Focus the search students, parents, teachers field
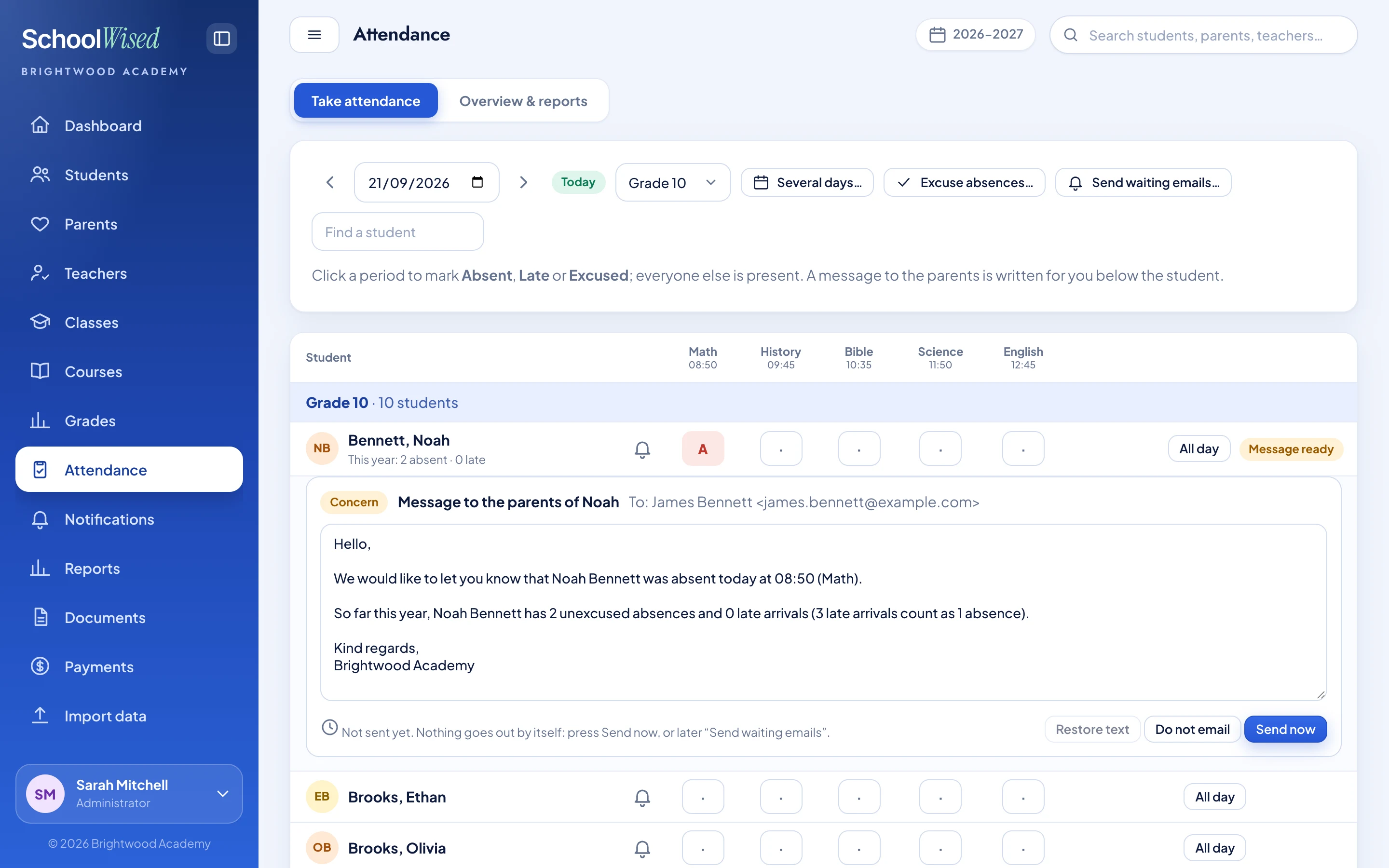 1203,35
